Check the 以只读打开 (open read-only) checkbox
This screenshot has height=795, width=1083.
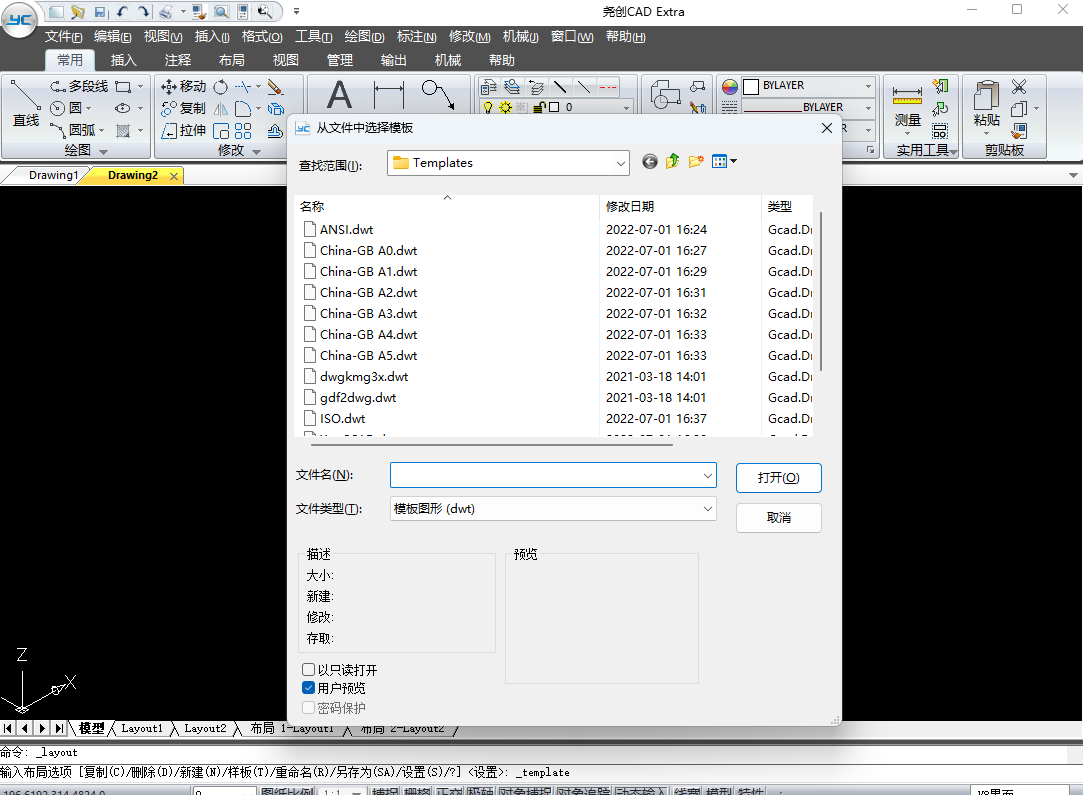click(309, 669)
